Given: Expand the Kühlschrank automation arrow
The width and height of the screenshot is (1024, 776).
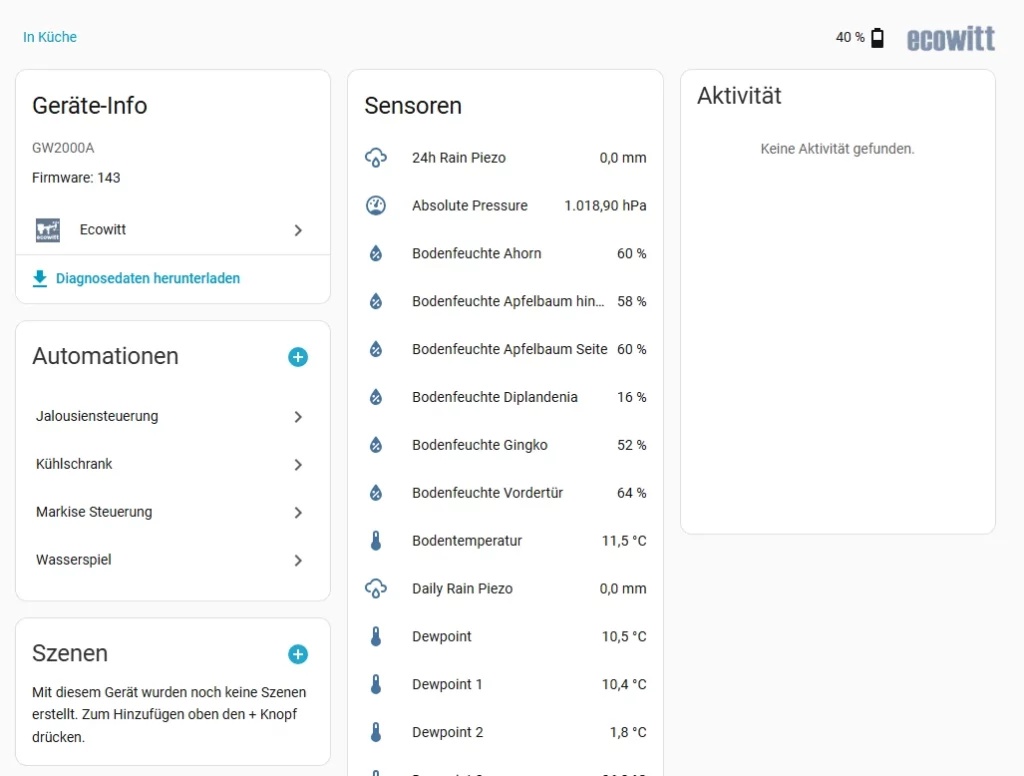Looking at the screenshot, I should pos(298,465).
